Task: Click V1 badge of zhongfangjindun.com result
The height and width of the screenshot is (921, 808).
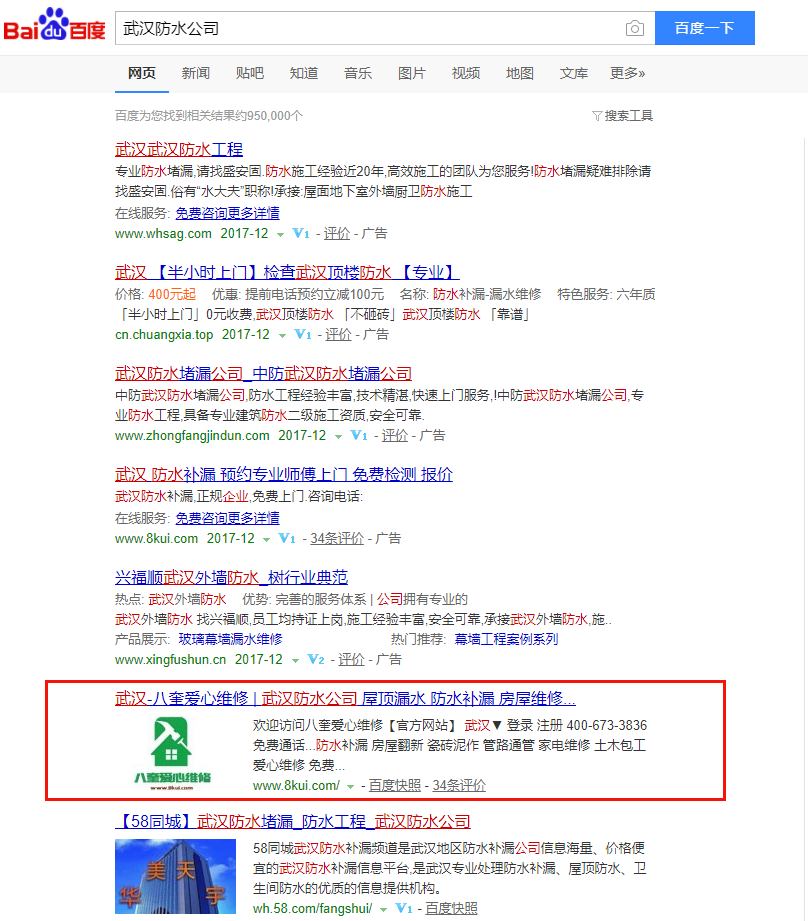Action: click(358, 436)
